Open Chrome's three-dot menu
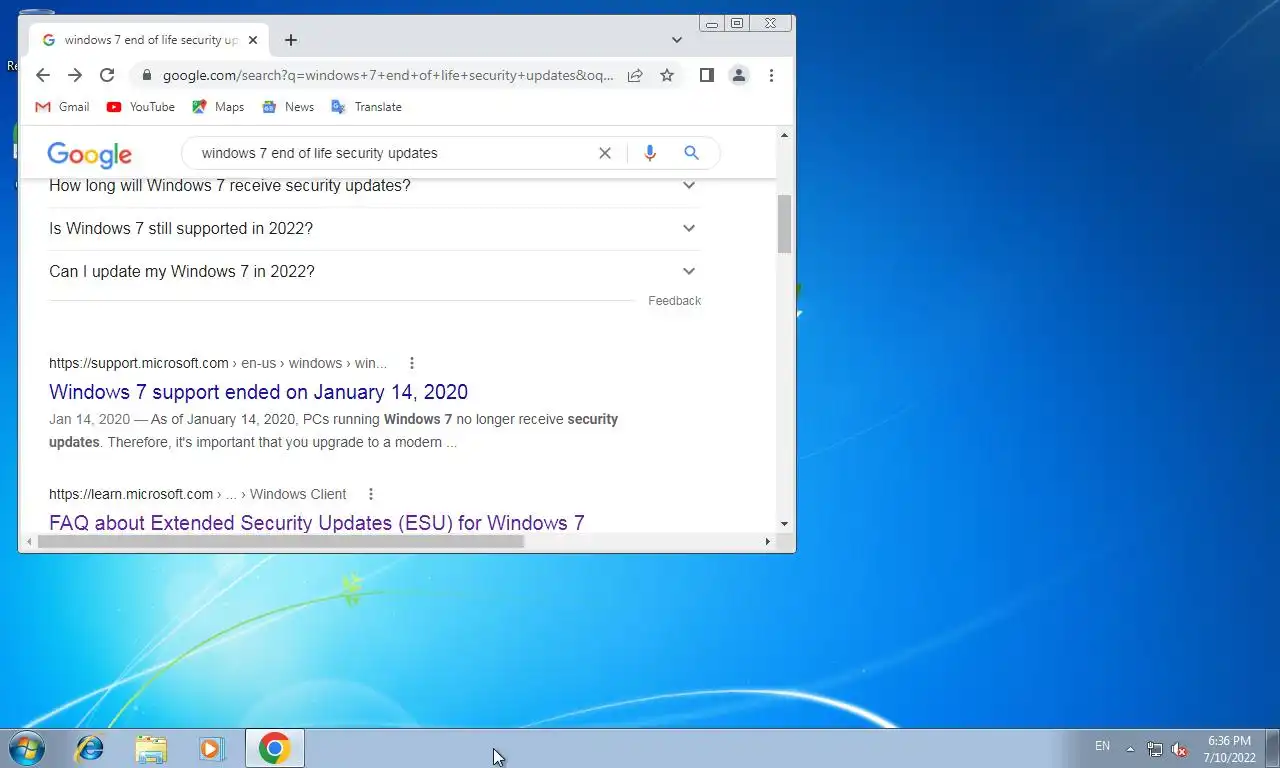Screen dimensions: 1280x768 771,75
